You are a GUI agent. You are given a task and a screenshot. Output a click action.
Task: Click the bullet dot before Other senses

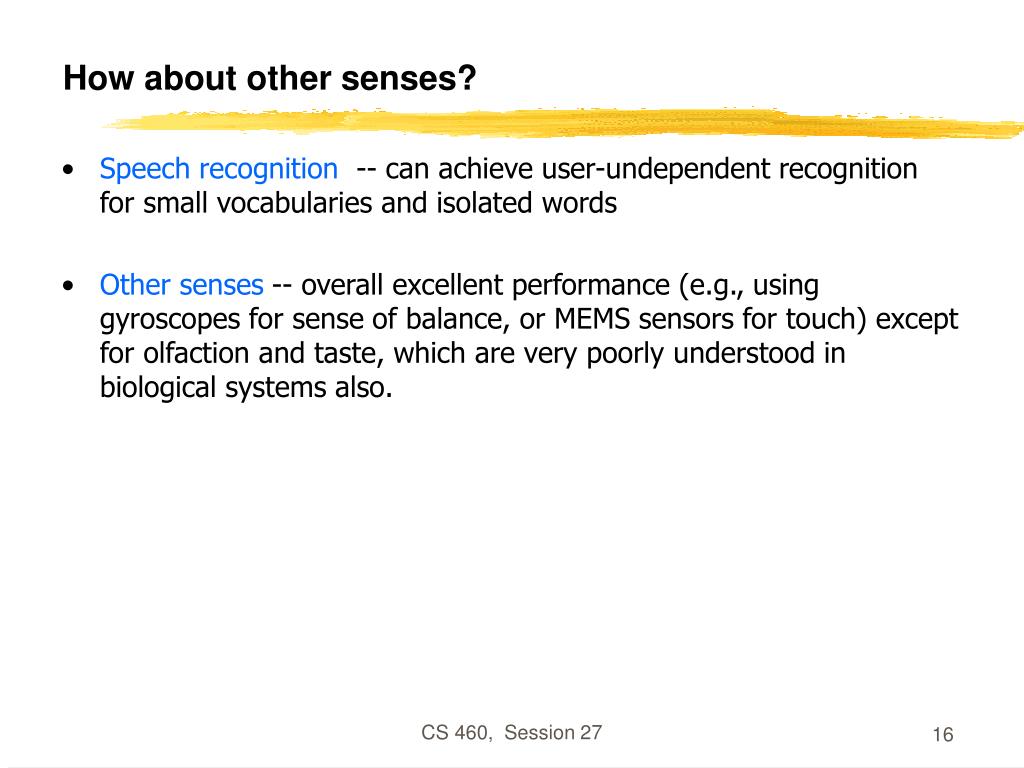click(69, 286)
